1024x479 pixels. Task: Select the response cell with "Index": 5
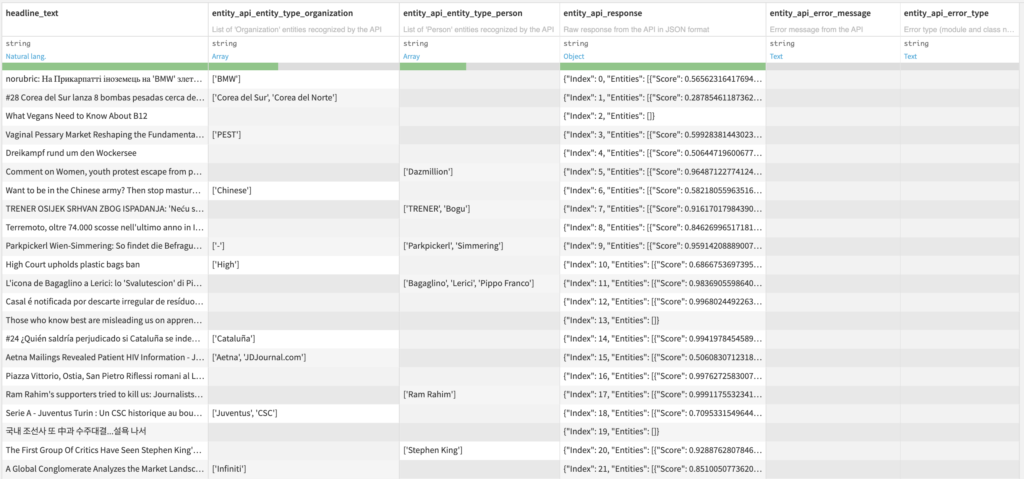pos(662,171)
